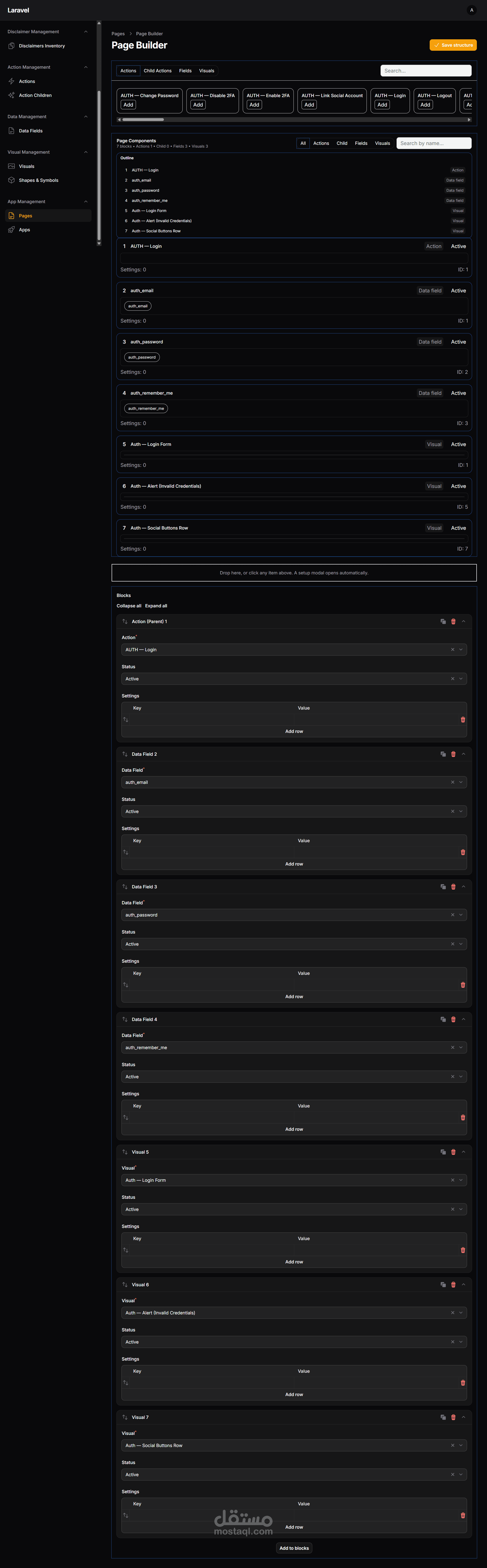The image size is (487, 1568).
Task: Collapse the Data Field 4 block
Action: (x=463, y=1019)
